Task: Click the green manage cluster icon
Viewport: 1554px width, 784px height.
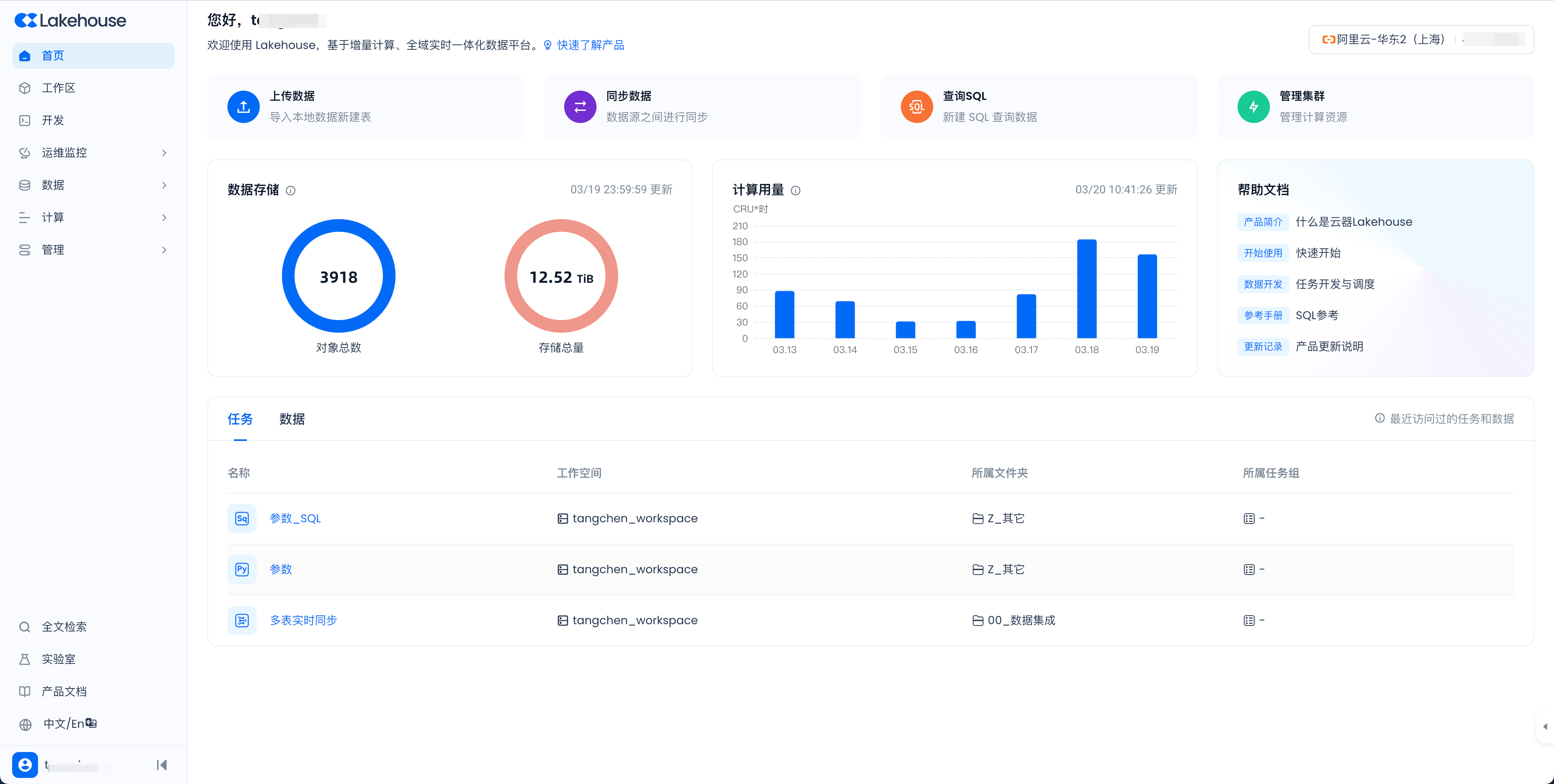Action: tap(1253, 107)
